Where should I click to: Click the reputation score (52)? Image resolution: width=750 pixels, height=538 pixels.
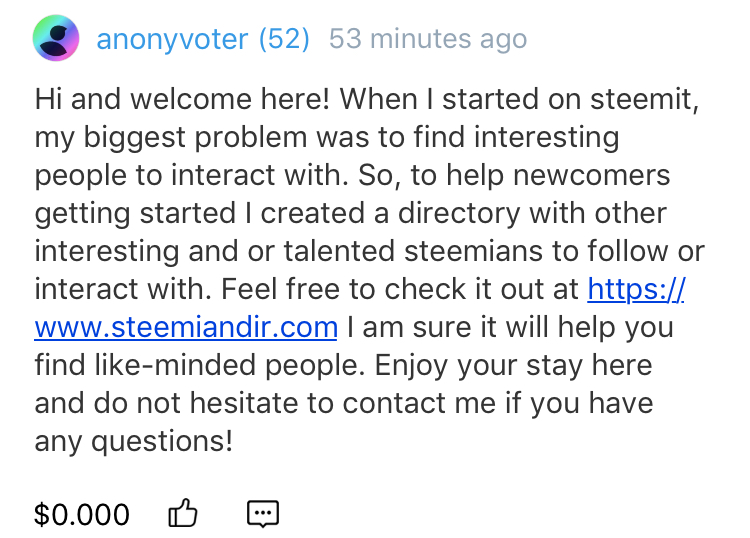click(x=284, y=40)
